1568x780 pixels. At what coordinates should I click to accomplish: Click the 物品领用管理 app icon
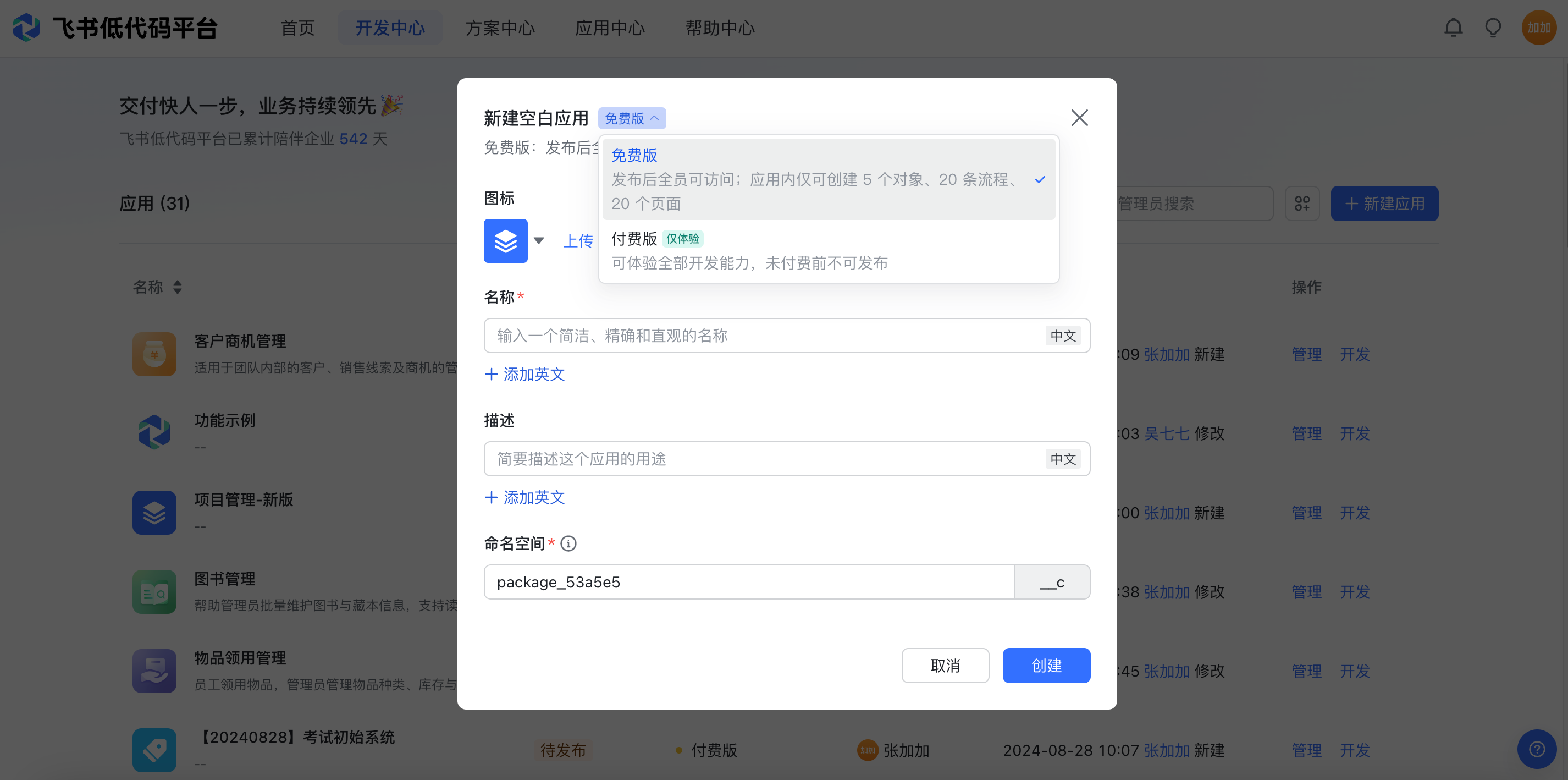[x=154, y=671]
